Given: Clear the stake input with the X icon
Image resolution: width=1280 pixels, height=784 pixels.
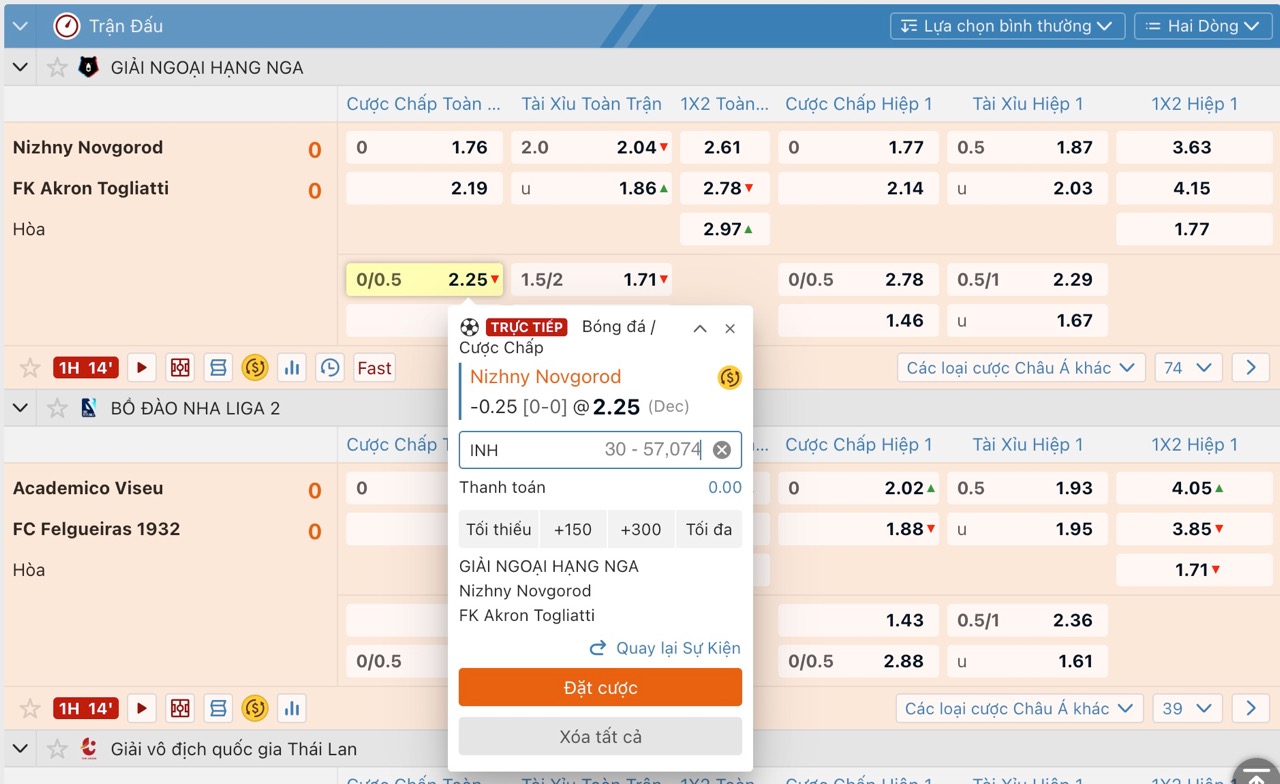Looking at the screenshot, I should [722, 450].
